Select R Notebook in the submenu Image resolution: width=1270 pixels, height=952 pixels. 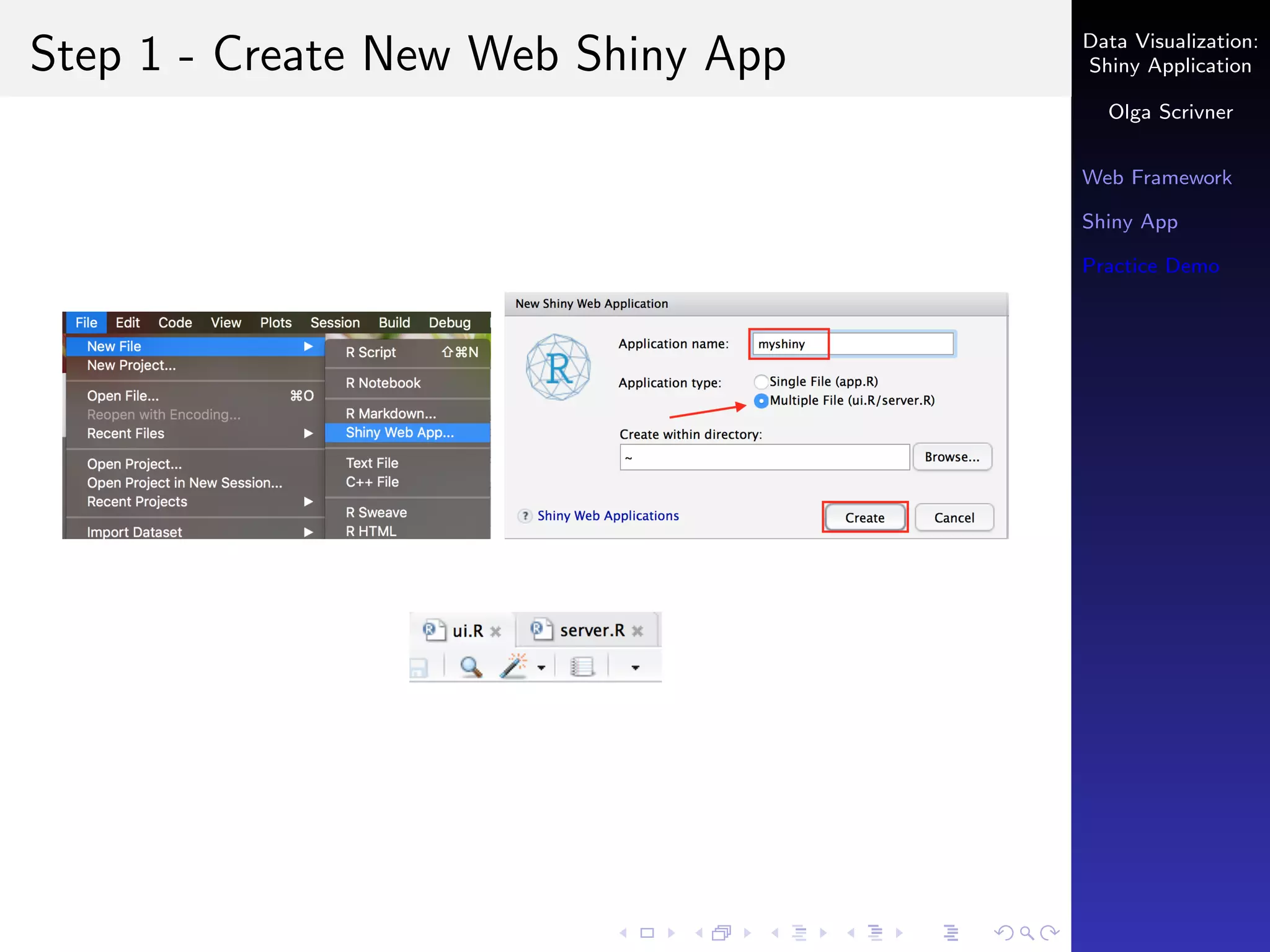click(x=408, y=383)
